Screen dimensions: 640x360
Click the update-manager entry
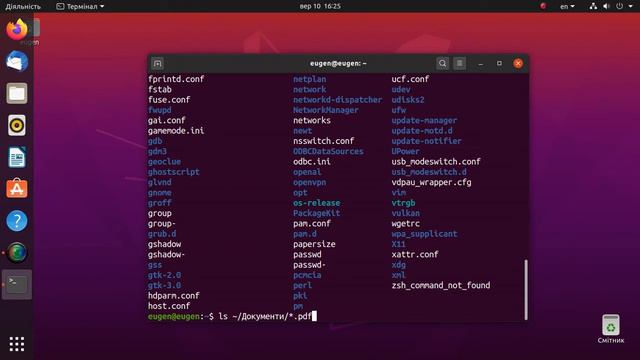click(x=424, y=120)
